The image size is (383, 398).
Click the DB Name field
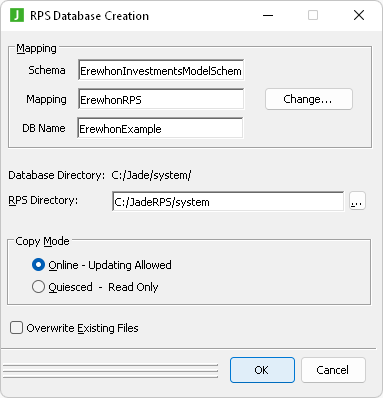tap(160, 128)
